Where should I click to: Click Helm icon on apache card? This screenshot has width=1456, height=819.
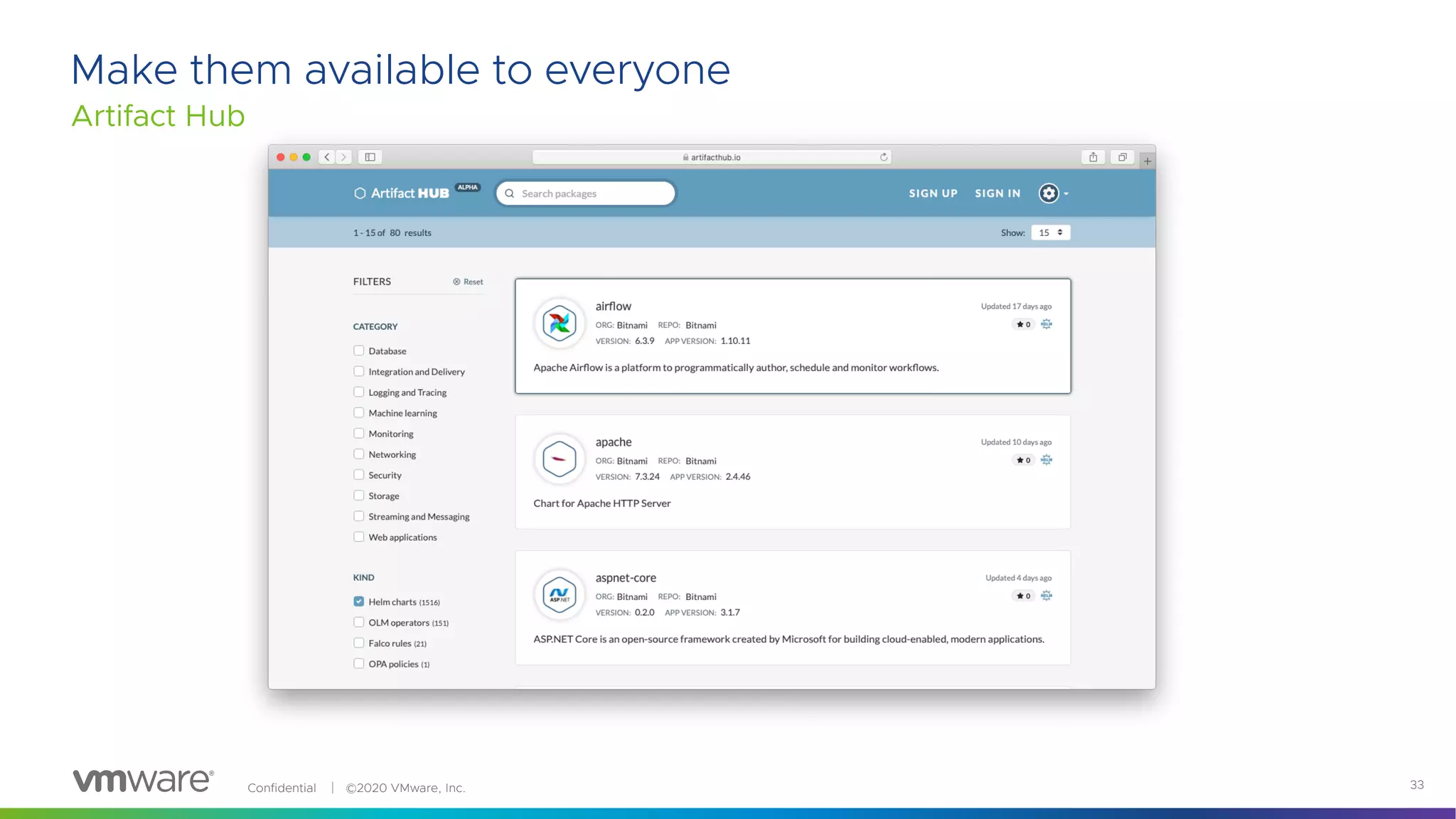(1046, 460)
